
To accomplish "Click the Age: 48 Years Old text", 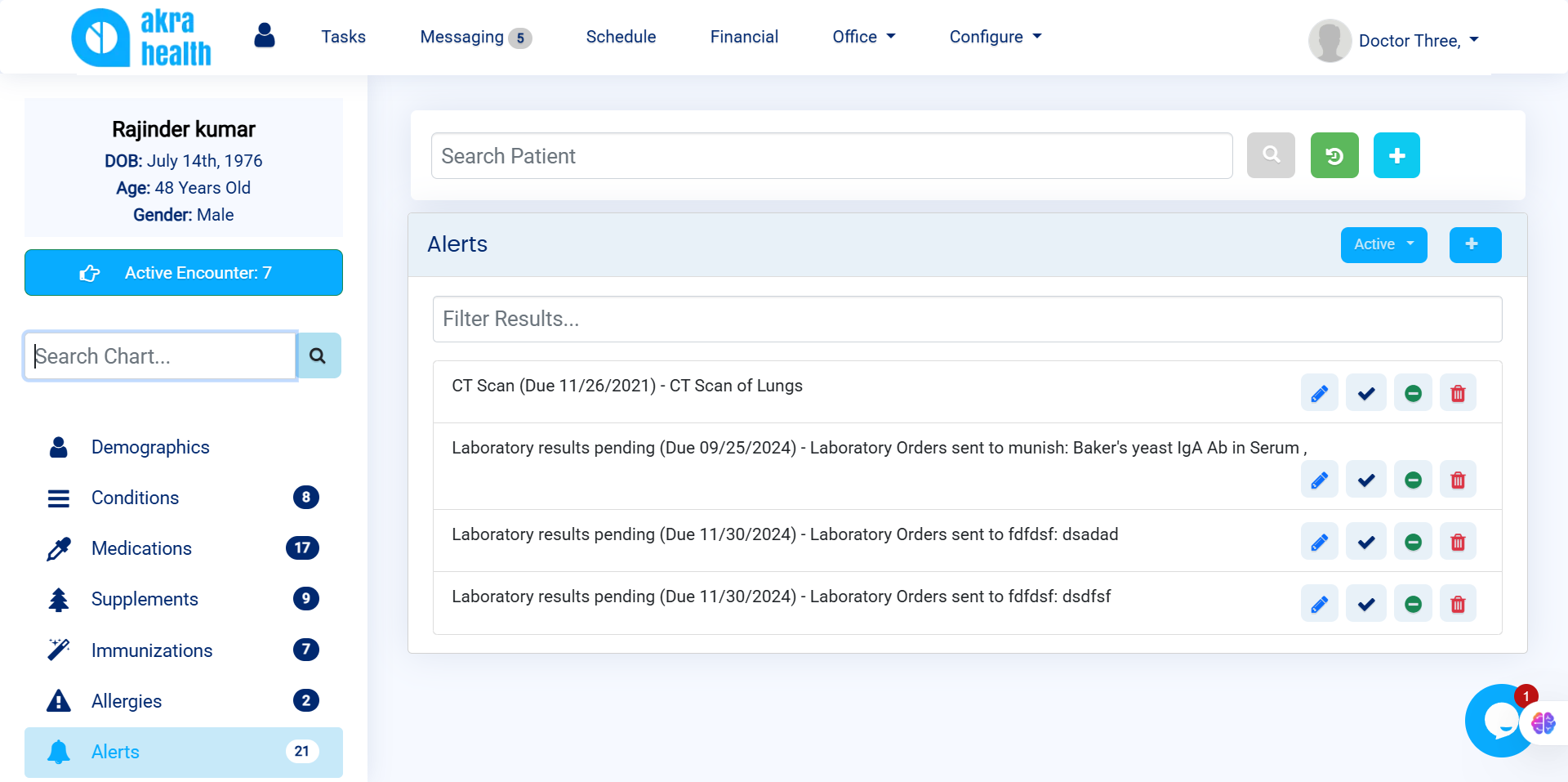I will 184,188.
